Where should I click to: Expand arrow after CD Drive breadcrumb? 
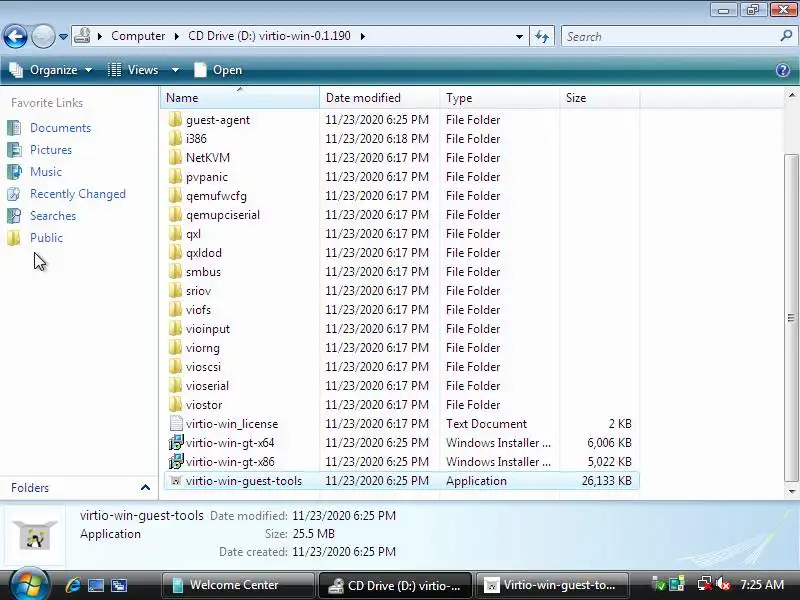[363, 37]
